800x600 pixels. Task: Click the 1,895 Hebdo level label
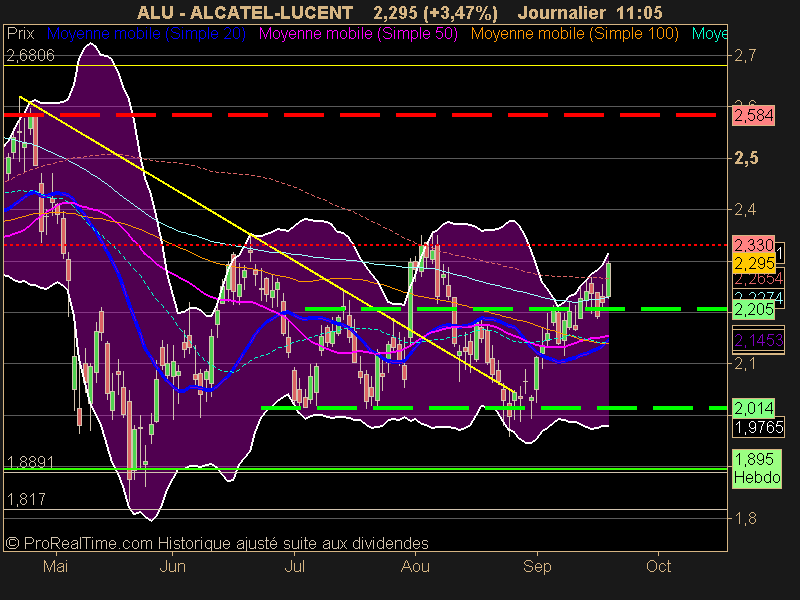click(x=757, y=468)
